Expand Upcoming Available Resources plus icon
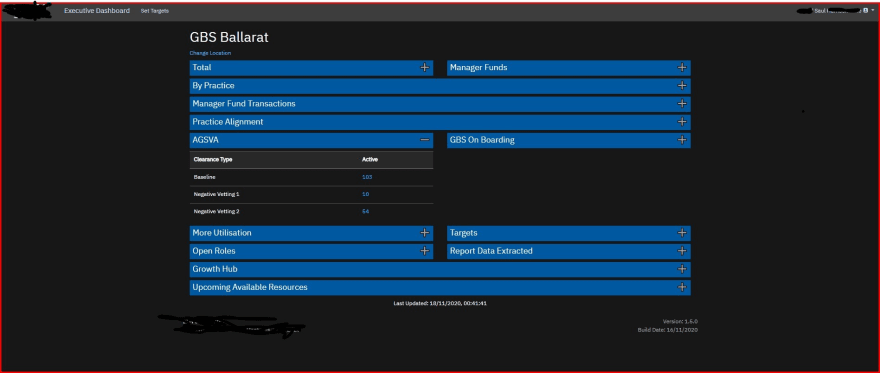 pos(682,287)
